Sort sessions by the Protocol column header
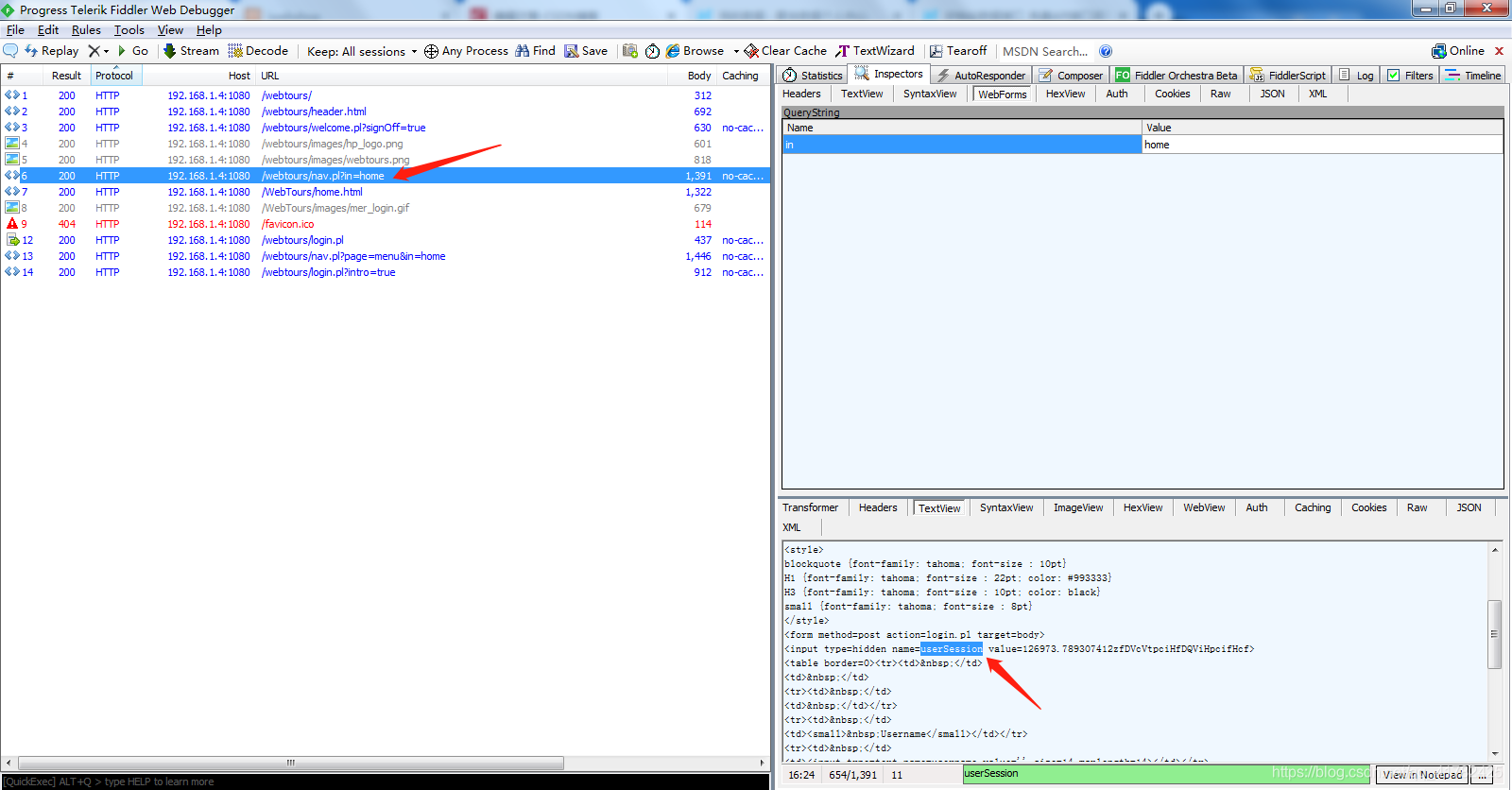The image size is (1512, 790). pos(114,76)
